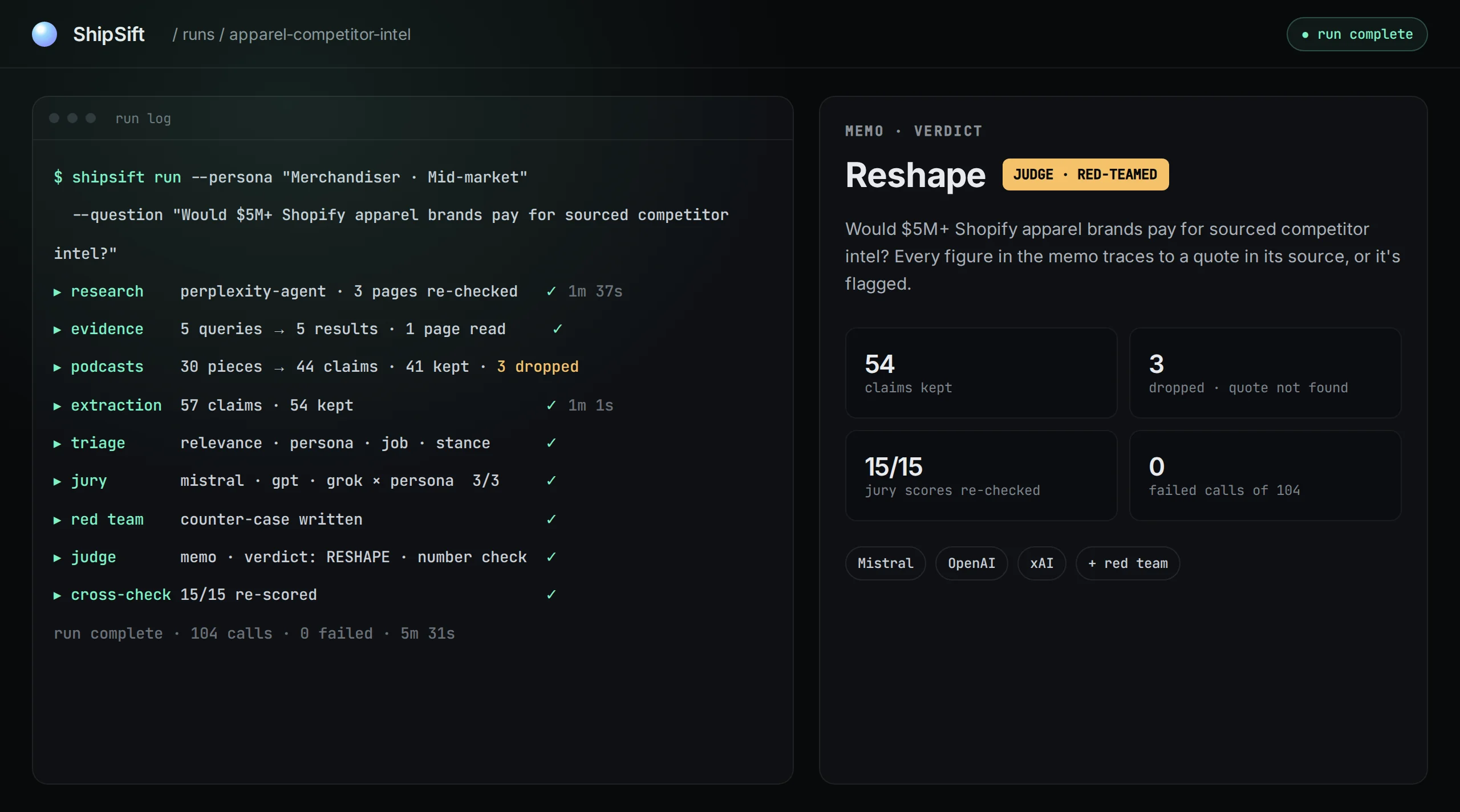Image resolution: width=1460 pixels, height=812 pixels.
Task: Open the ShipSift home title
Action: click(108, 34)
